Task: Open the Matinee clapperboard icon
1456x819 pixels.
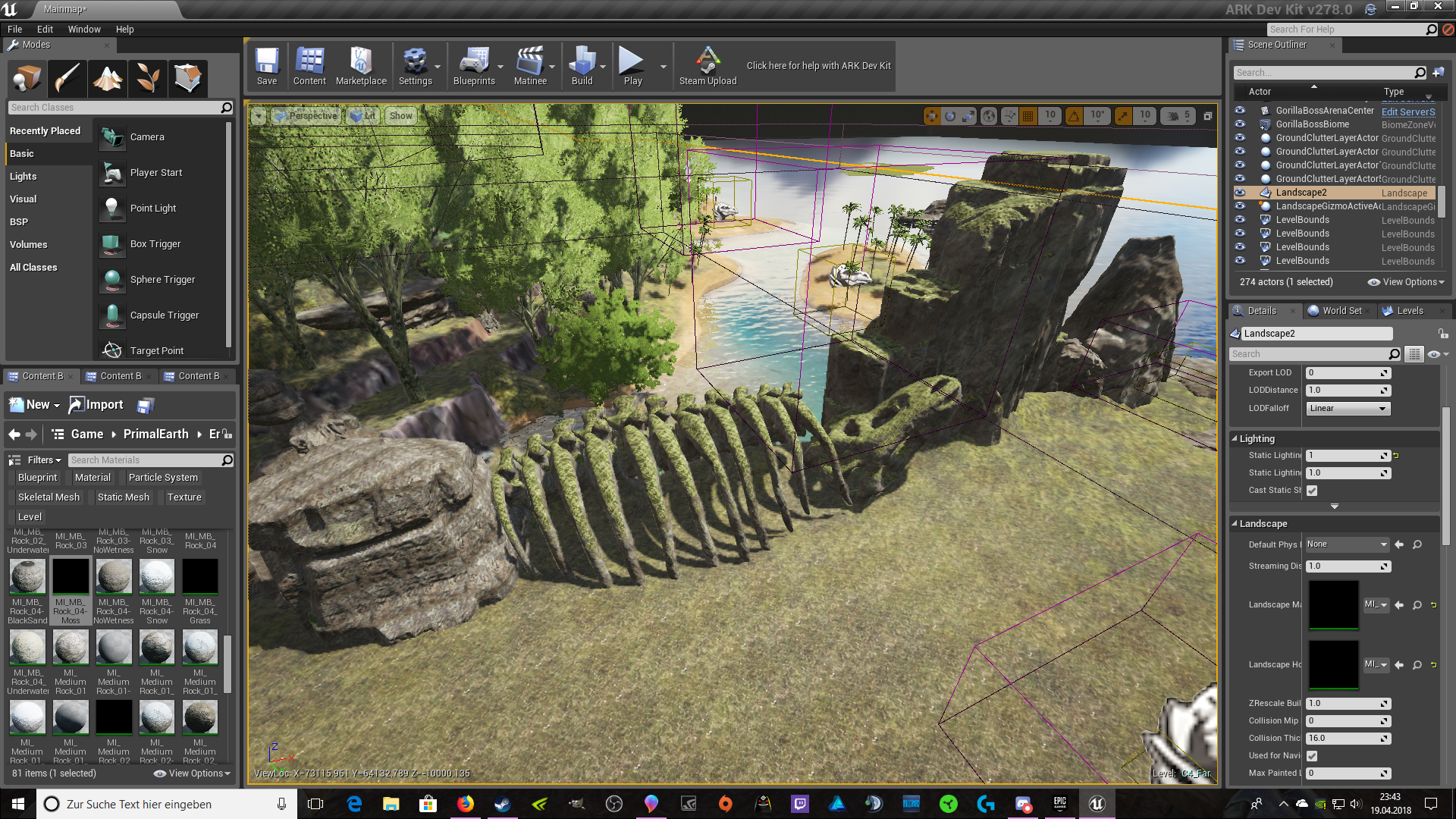Action: [x=530, y=67]
